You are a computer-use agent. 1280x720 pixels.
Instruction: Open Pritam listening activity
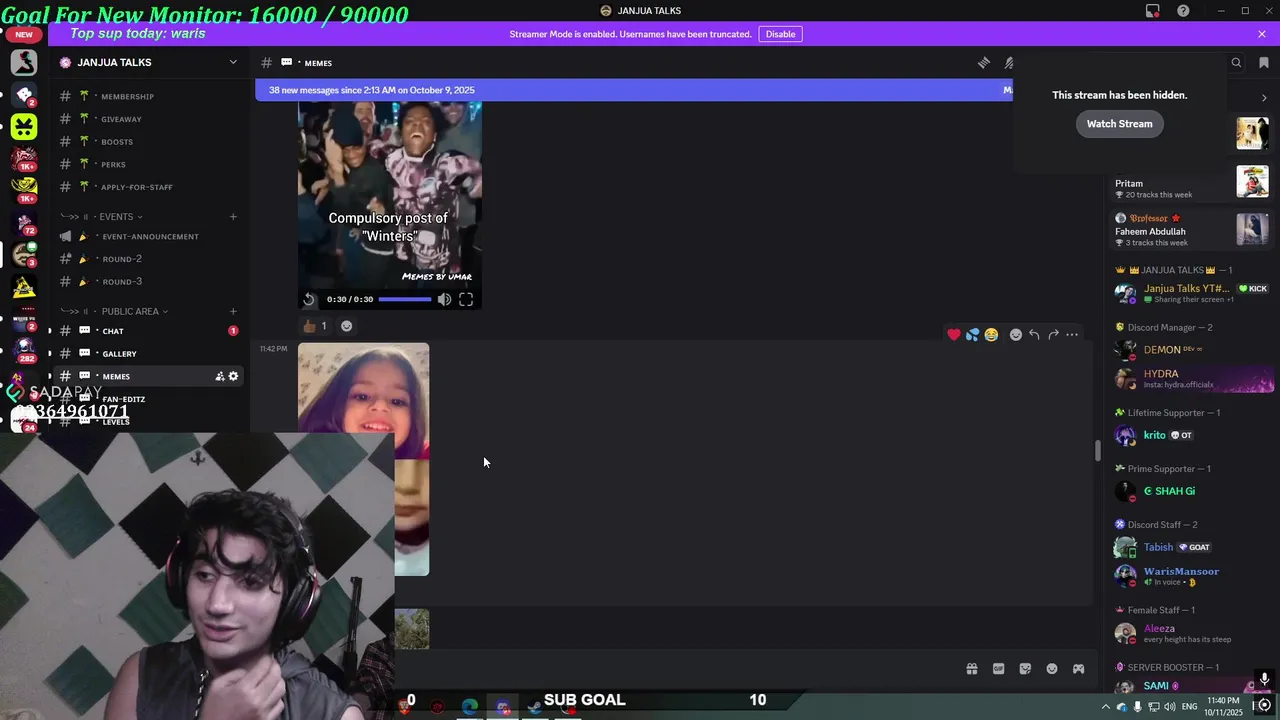(x=1191, y=184)
